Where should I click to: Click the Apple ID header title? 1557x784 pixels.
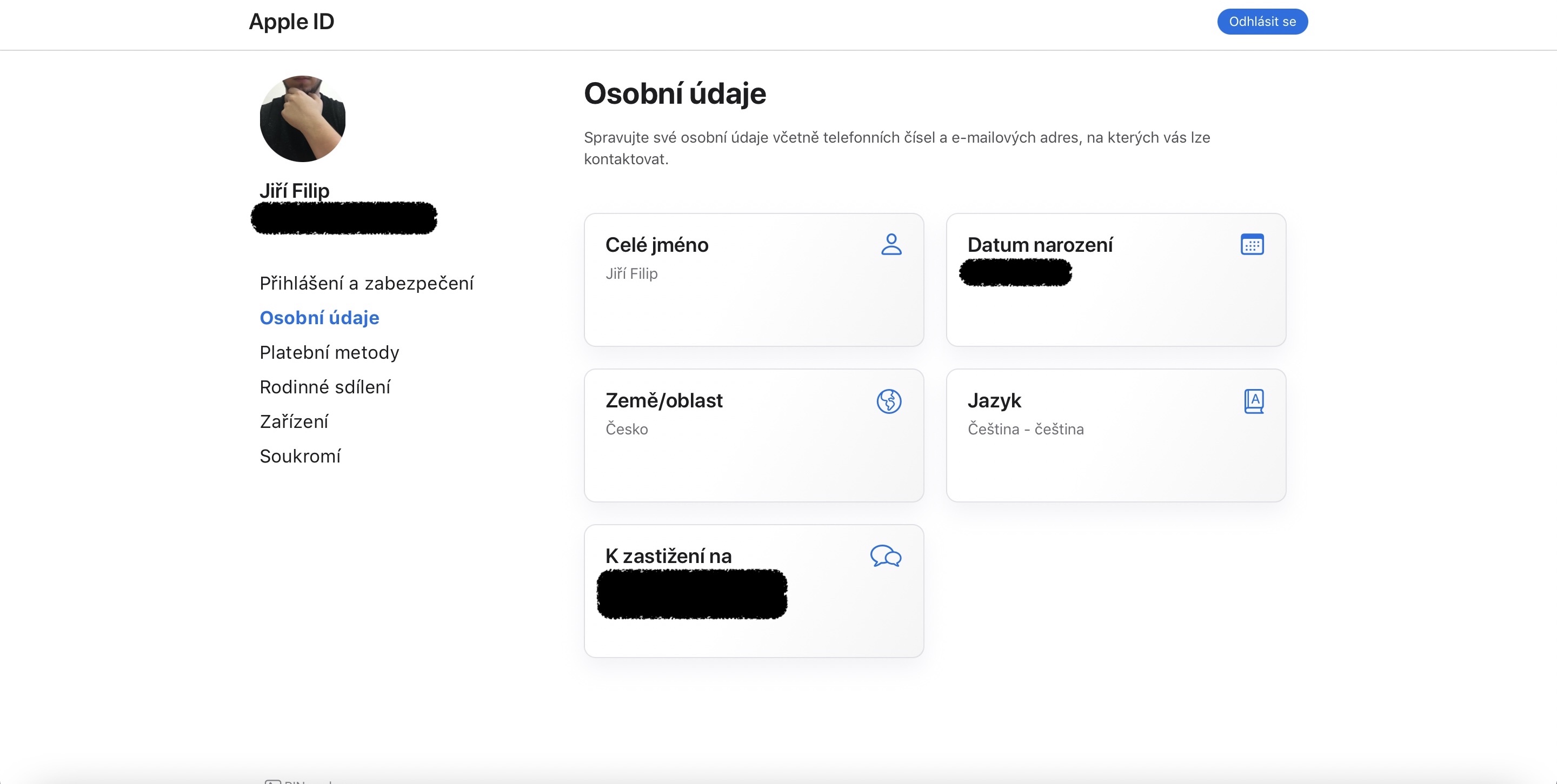(291, 22)
